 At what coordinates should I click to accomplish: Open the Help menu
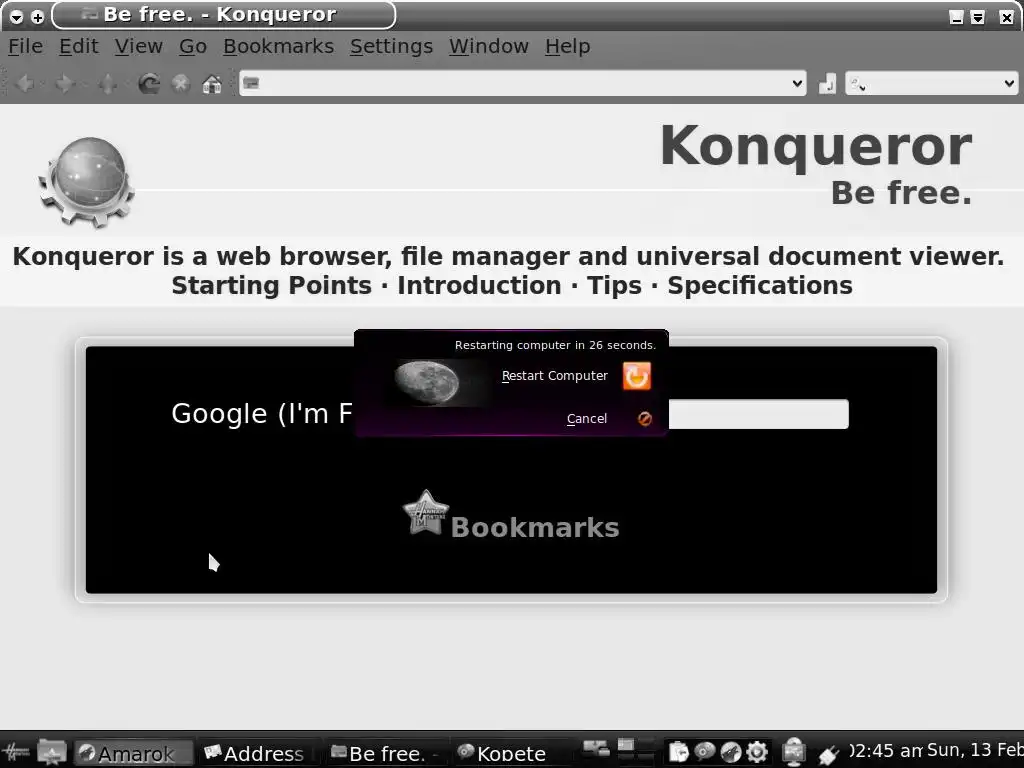pyautogui.click(x=568, y=46)
